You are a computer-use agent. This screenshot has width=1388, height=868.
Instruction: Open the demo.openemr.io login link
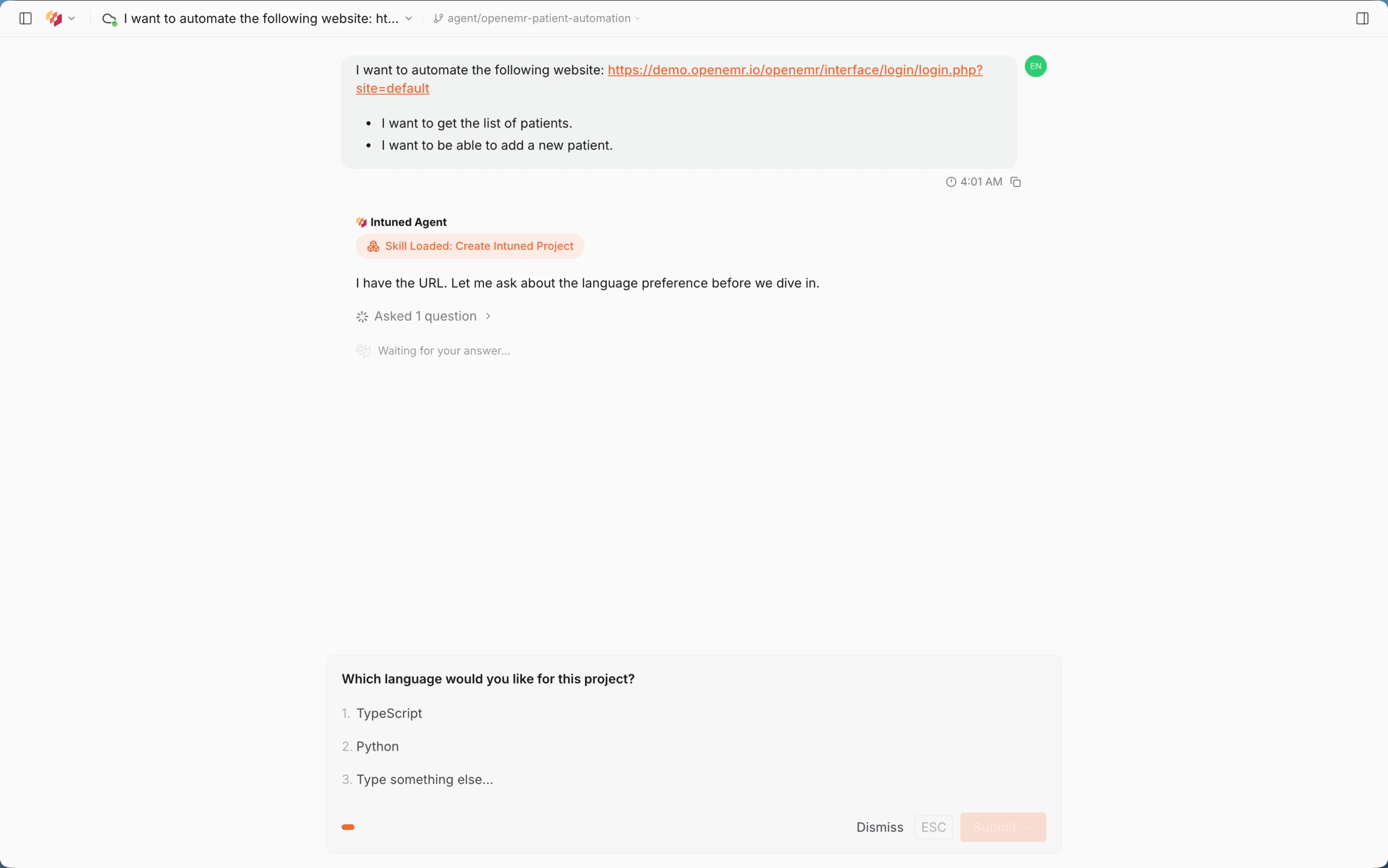coord(794,70)
